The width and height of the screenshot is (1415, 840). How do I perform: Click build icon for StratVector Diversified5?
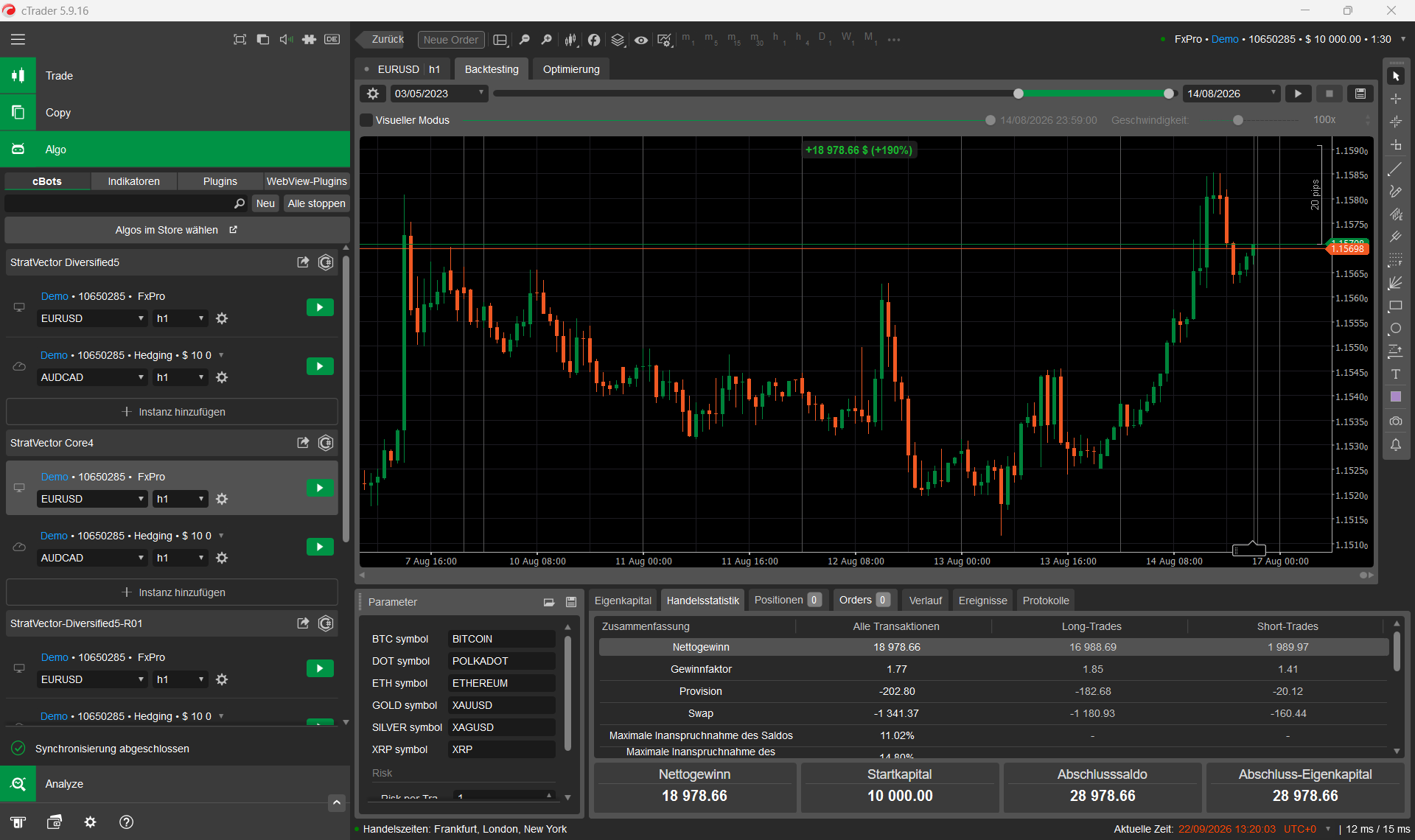pyautogui.click(x=326, y=262)
